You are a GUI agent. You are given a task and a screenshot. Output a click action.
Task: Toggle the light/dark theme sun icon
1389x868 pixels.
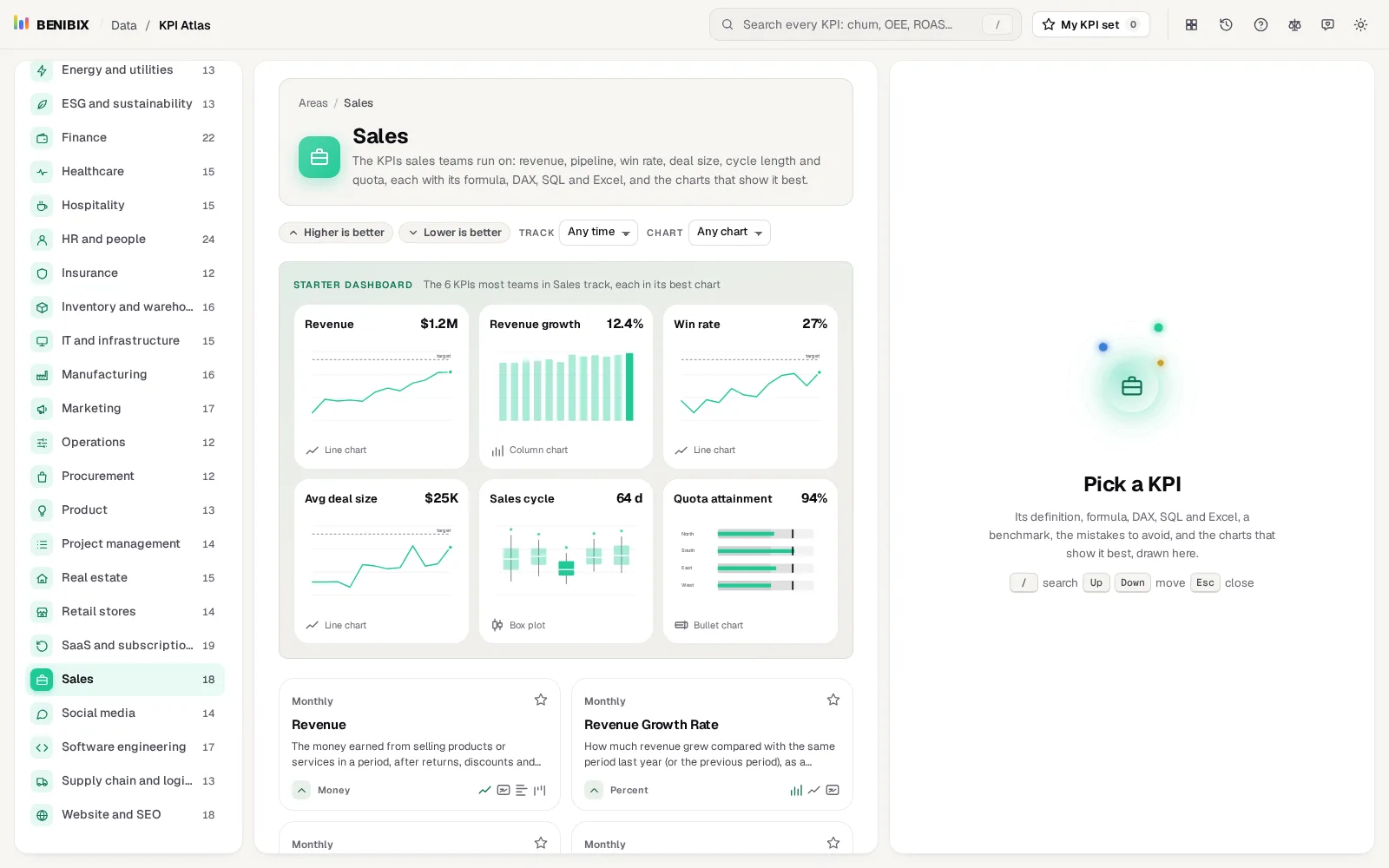click(x=1360, y=25)
